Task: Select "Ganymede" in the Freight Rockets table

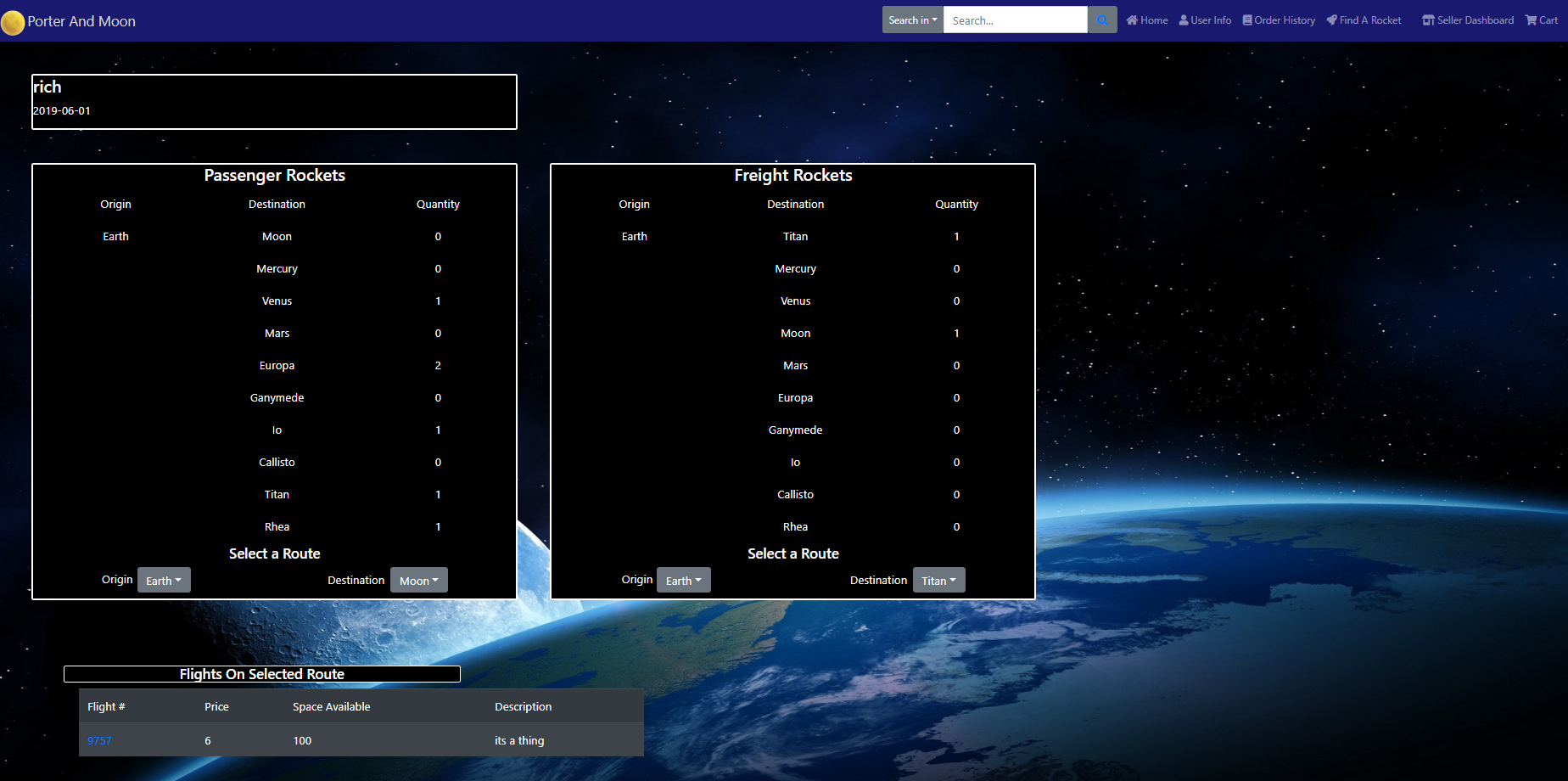Action: click(796, 430)
